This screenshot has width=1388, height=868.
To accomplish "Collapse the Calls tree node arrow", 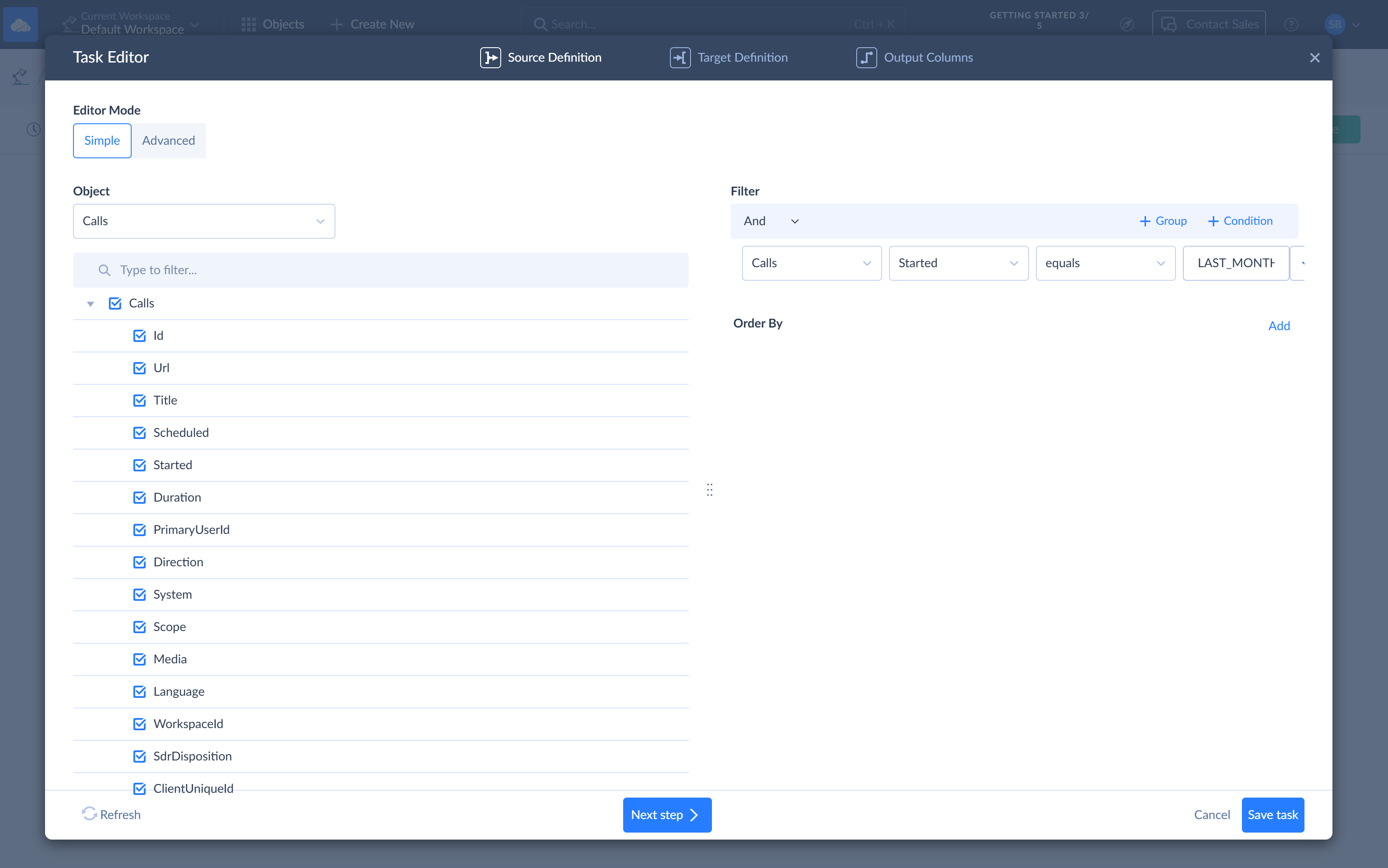I will click(x=90, y=303).
